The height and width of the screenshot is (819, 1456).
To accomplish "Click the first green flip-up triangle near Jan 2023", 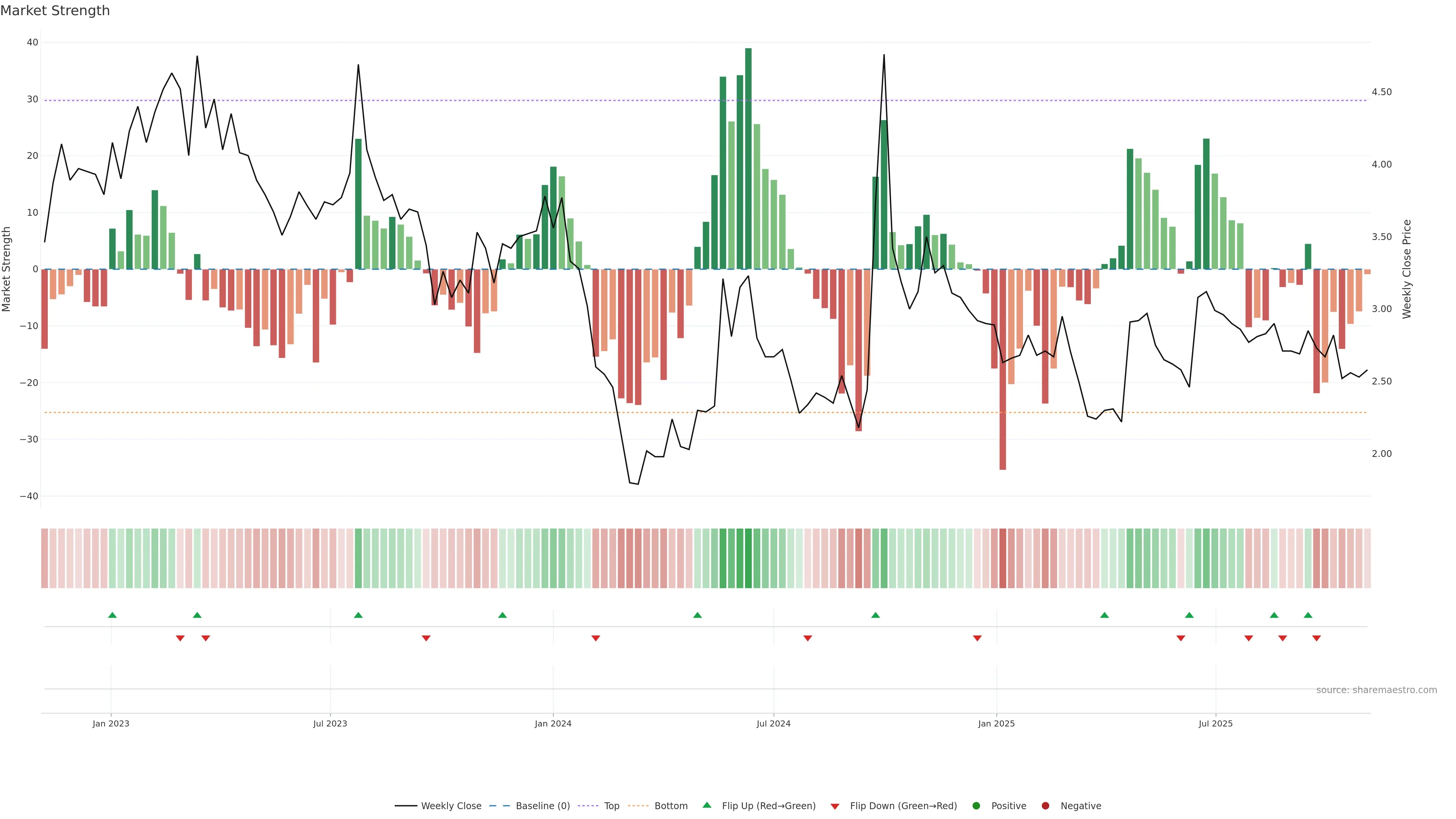I will pyautogui.click(x=112, y=615).
